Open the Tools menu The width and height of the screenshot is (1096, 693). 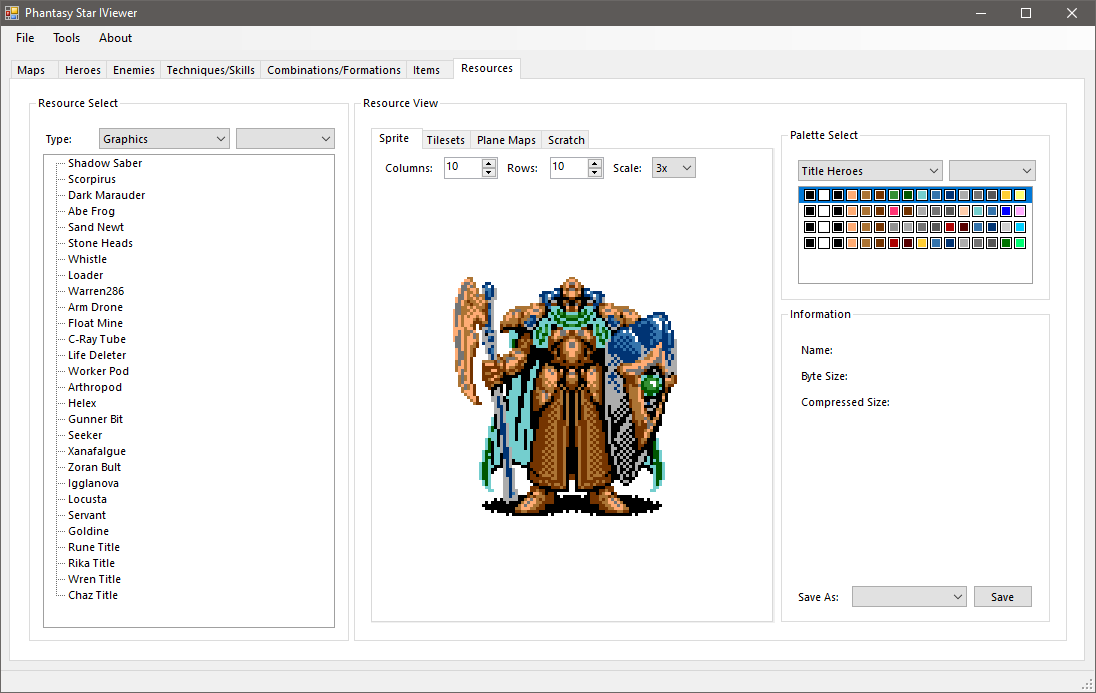66,38
